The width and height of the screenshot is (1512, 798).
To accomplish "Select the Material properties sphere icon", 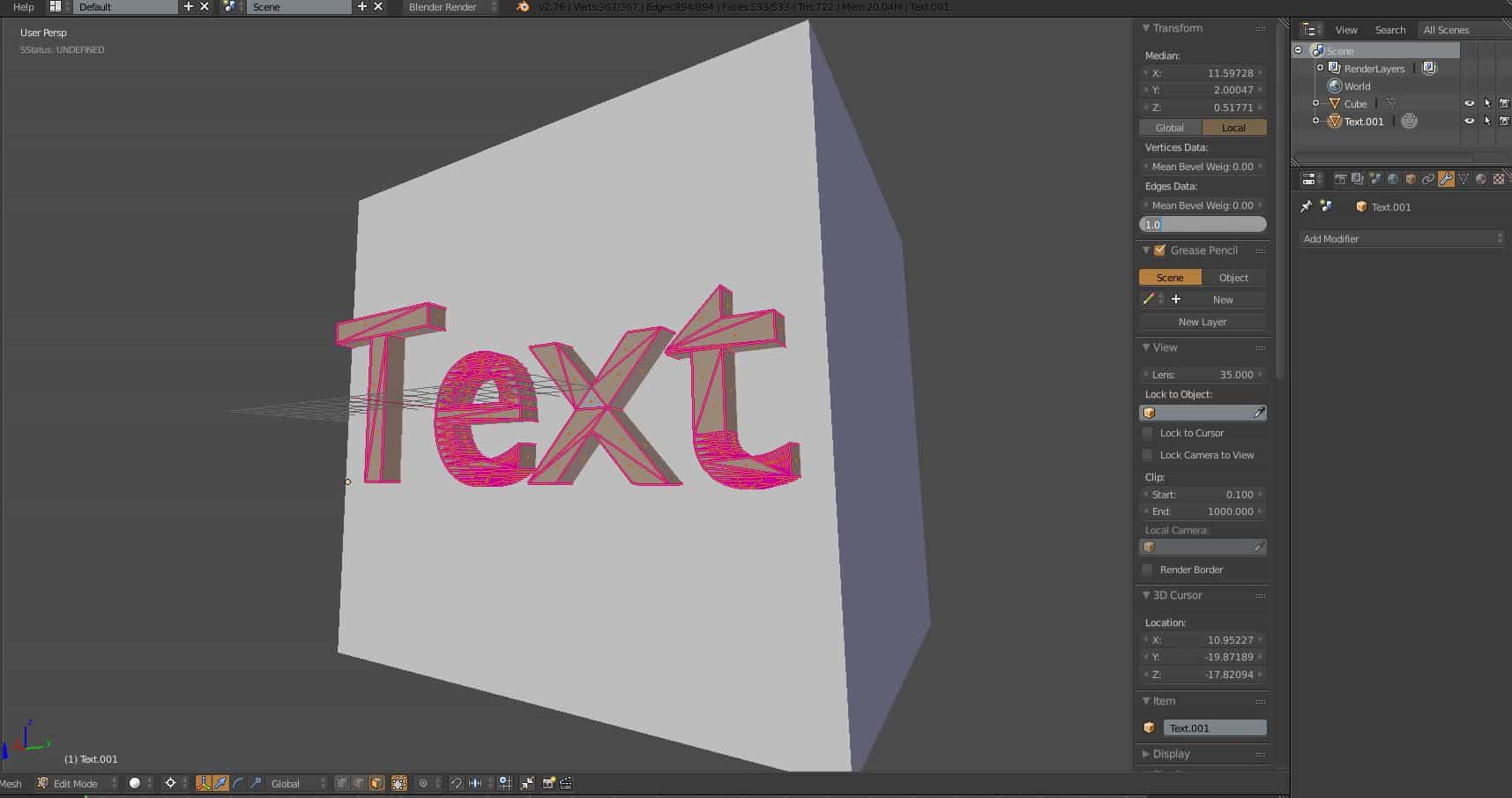I will point(1480,178).
